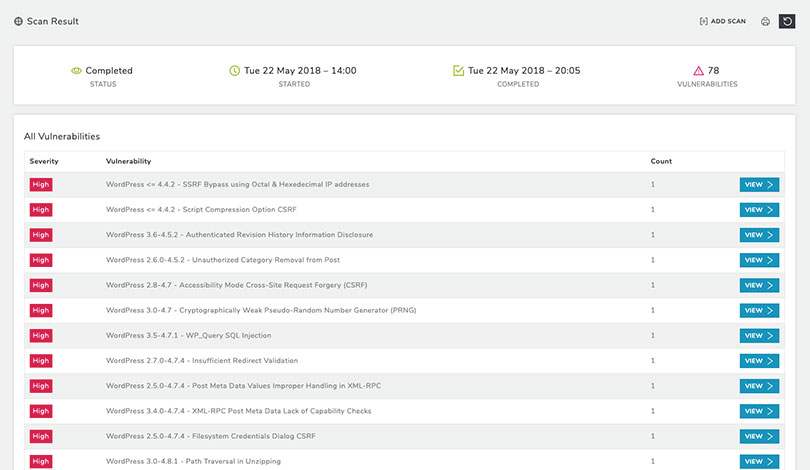Image resolution: width=810 pixels, height=470 pixels.
Task: Click the globe icon beside Scan Result
Action: tap(19, 21)
